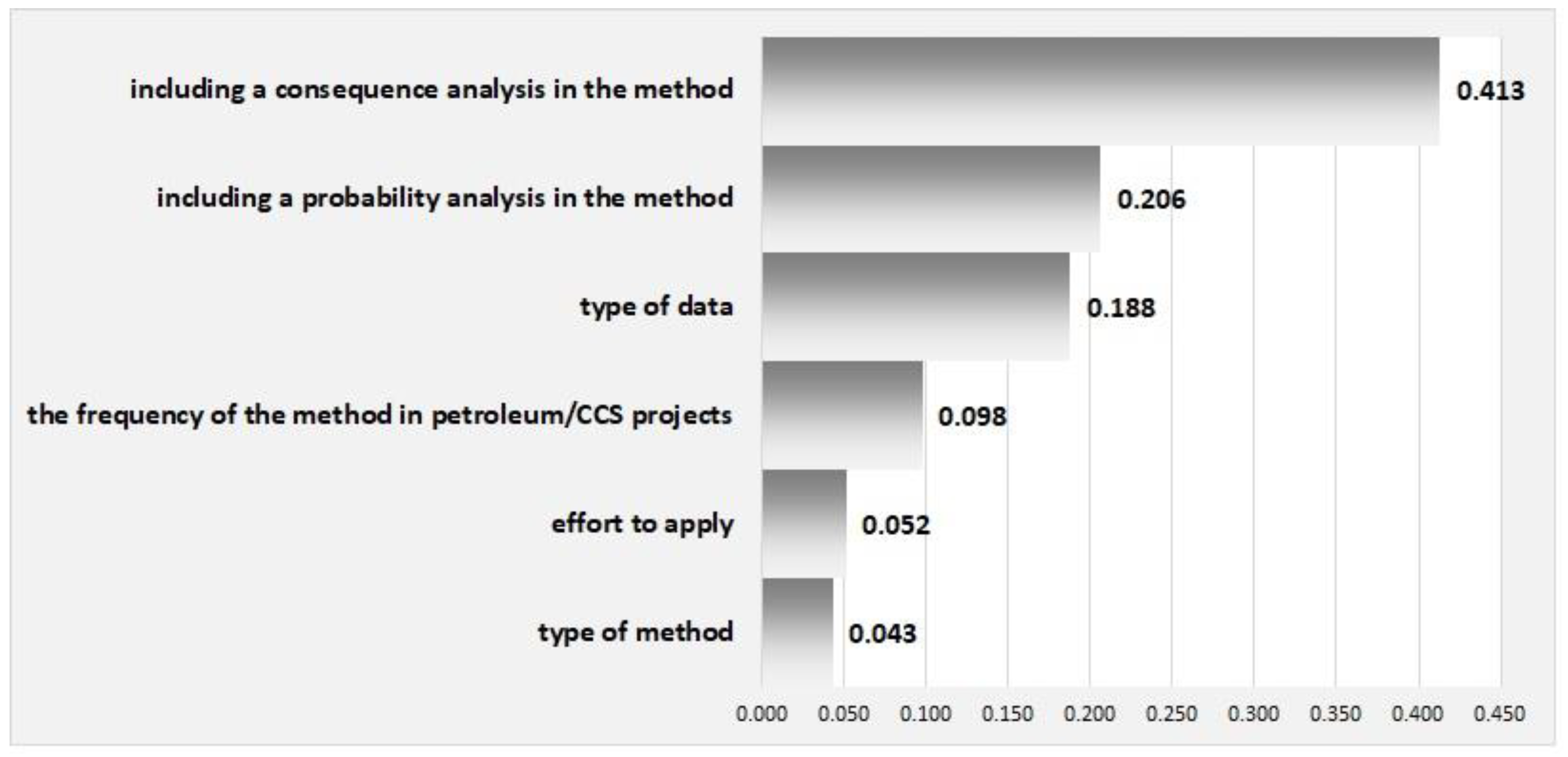Select the petroleum/CCS frequency bar
The image size is (1568, 757).
pyautogui.click(x=842, y=416)
